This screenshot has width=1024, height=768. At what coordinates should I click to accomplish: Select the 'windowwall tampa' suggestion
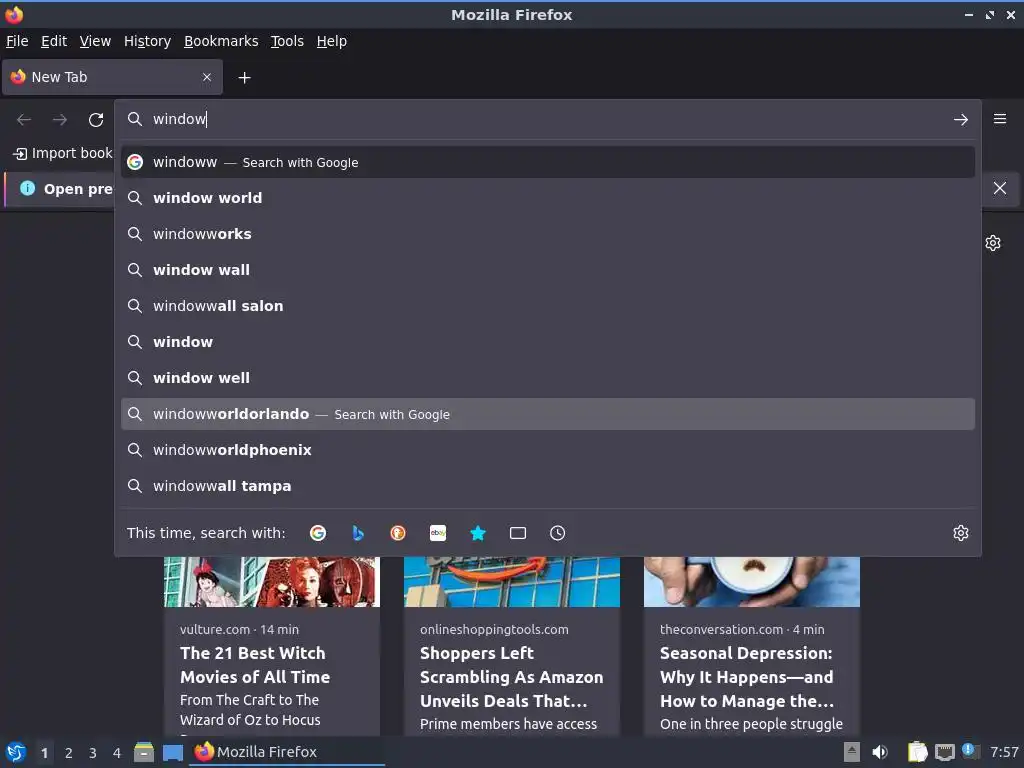click(x=548, y=486)
